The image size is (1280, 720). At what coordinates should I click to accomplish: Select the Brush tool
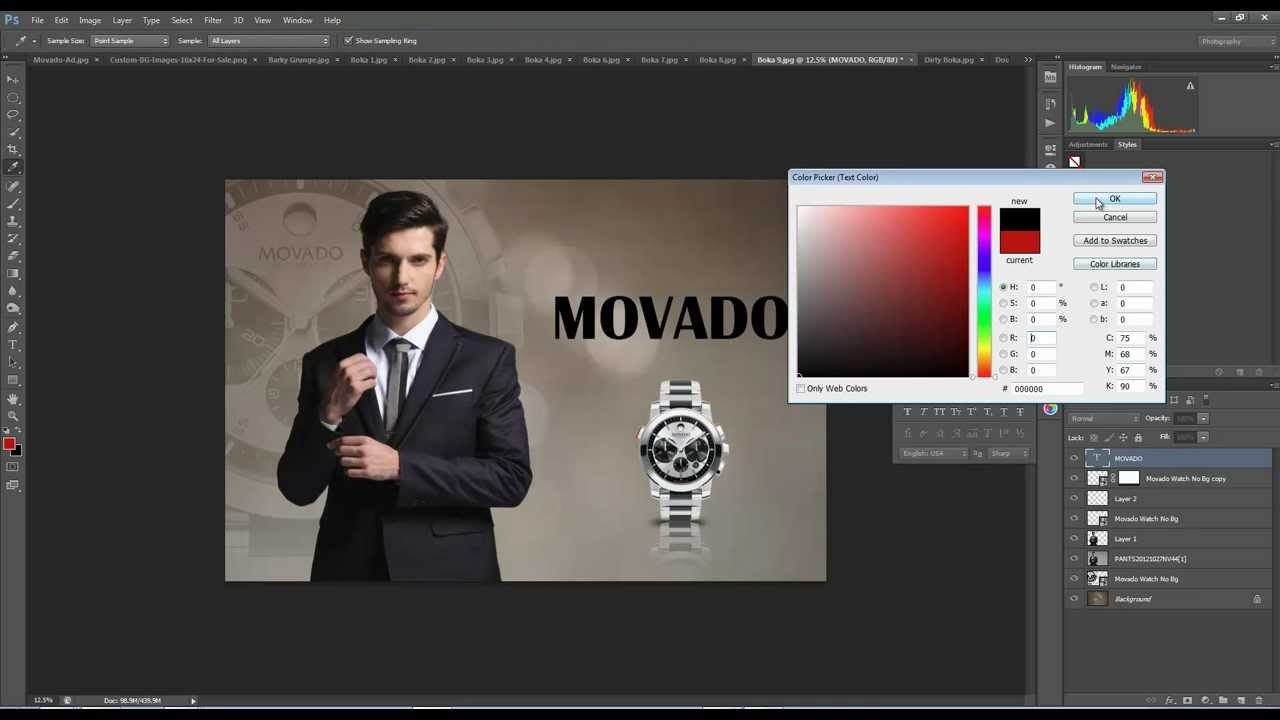pyautogui.click(x=13, y=203)
